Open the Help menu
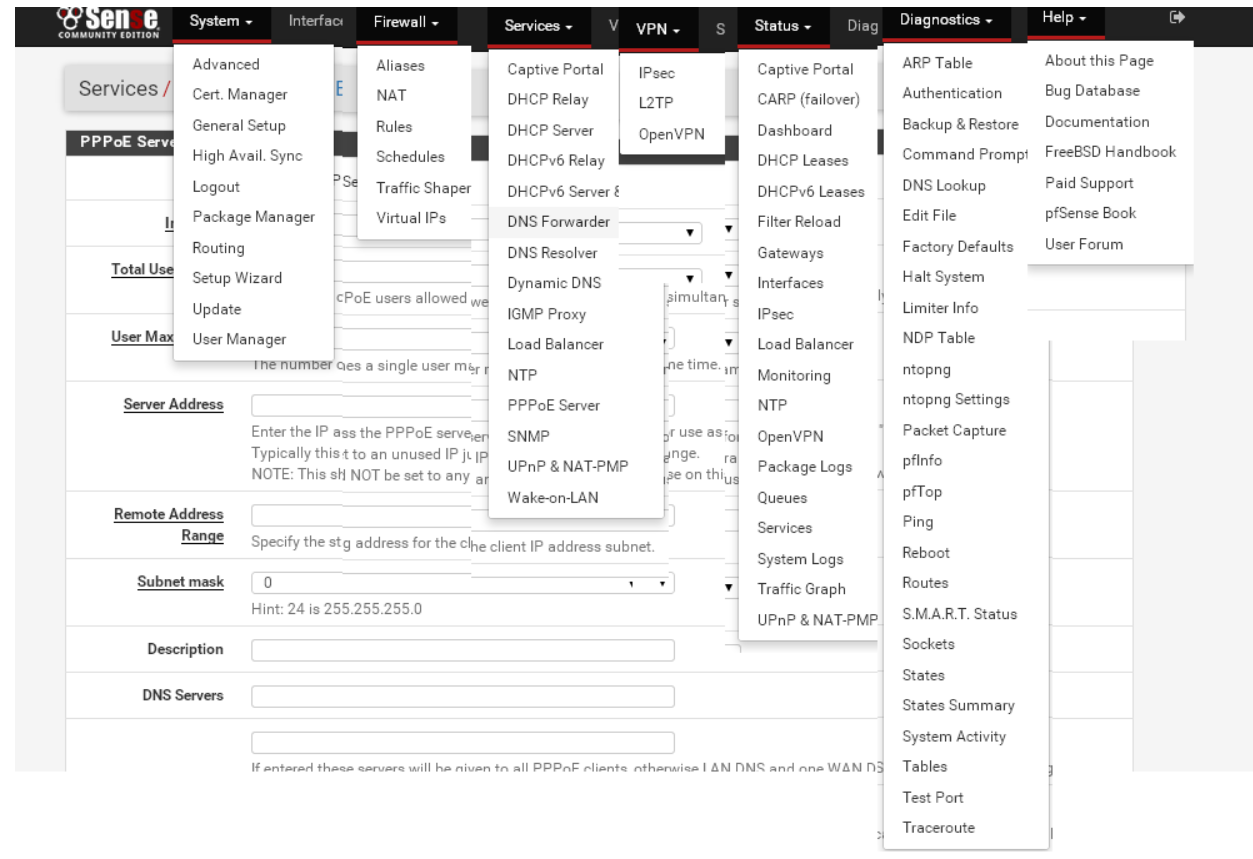Image resolution: width=1253 pixels, height=859 pixels. point(1064,18)
